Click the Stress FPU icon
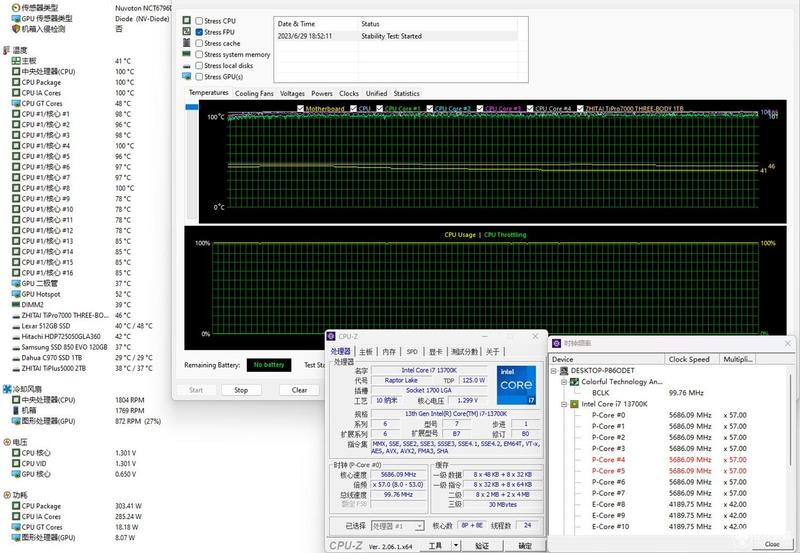The width and height of the screenshot is (800, 553). [187, 32]
